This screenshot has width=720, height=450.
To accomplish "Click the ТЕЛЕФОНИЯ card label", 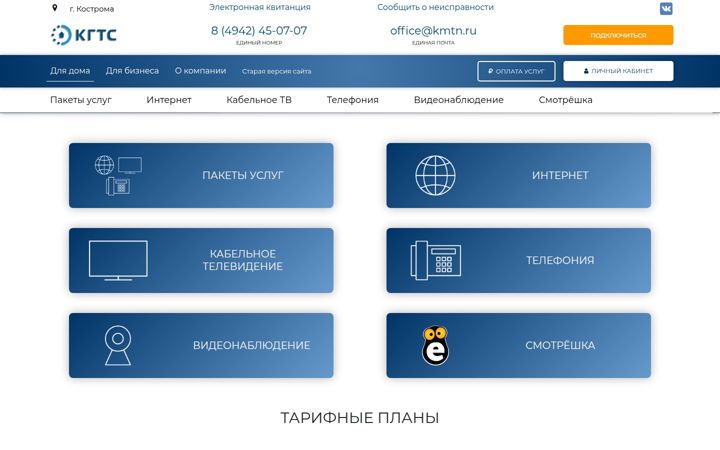I will (x=560, y=260).
